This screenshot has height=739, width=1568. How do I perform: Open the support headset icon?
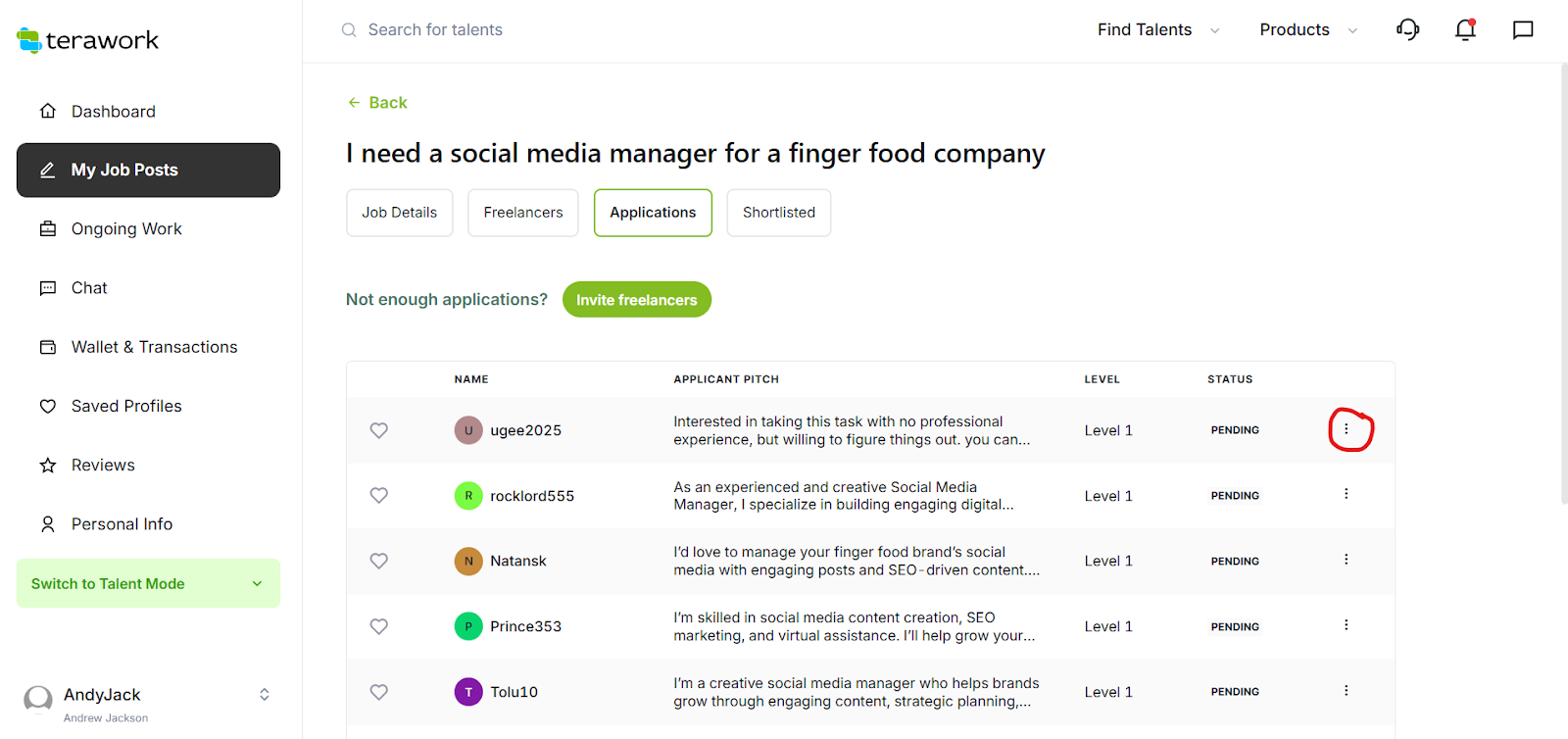(x=1407, y=29)
